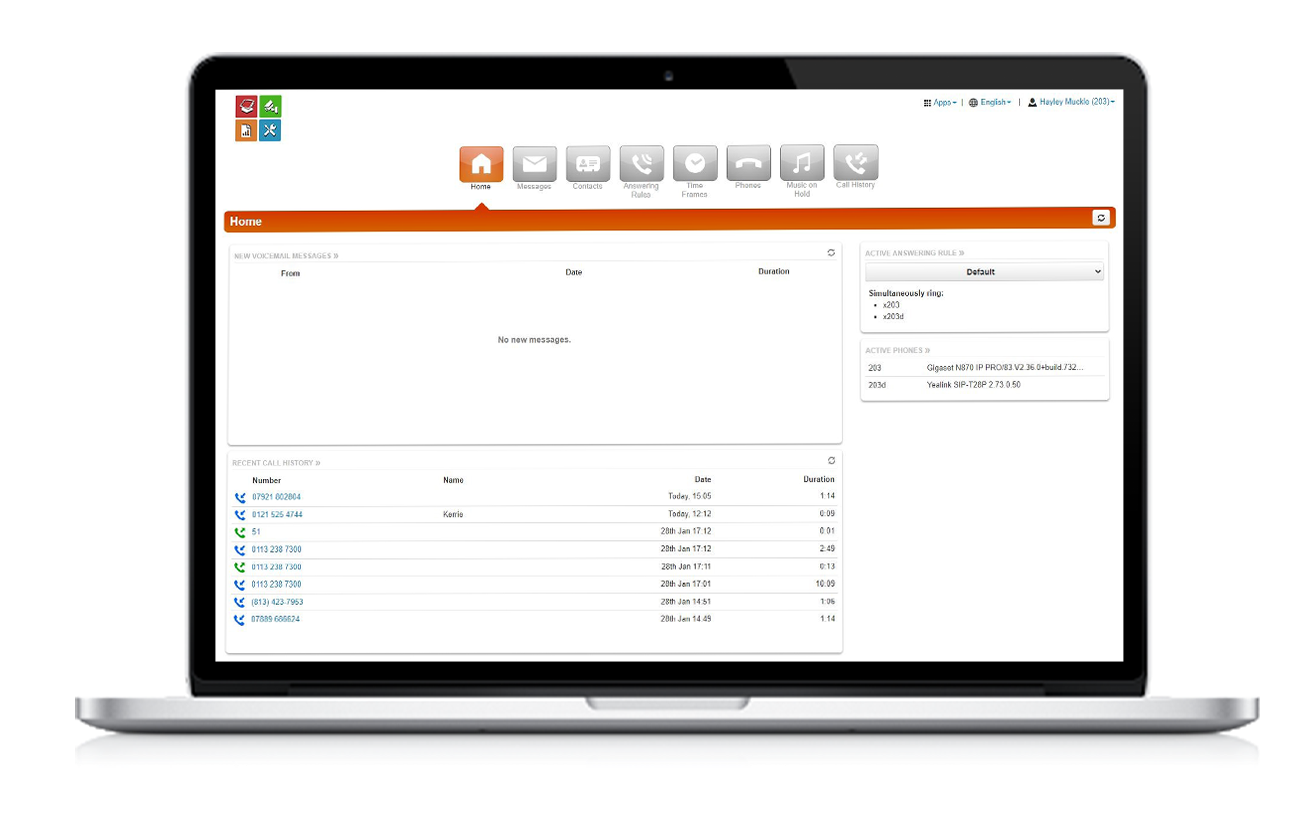Open the New Voicemail Messages section link
The image size is (1310, 817).
[x=286, y=256]
